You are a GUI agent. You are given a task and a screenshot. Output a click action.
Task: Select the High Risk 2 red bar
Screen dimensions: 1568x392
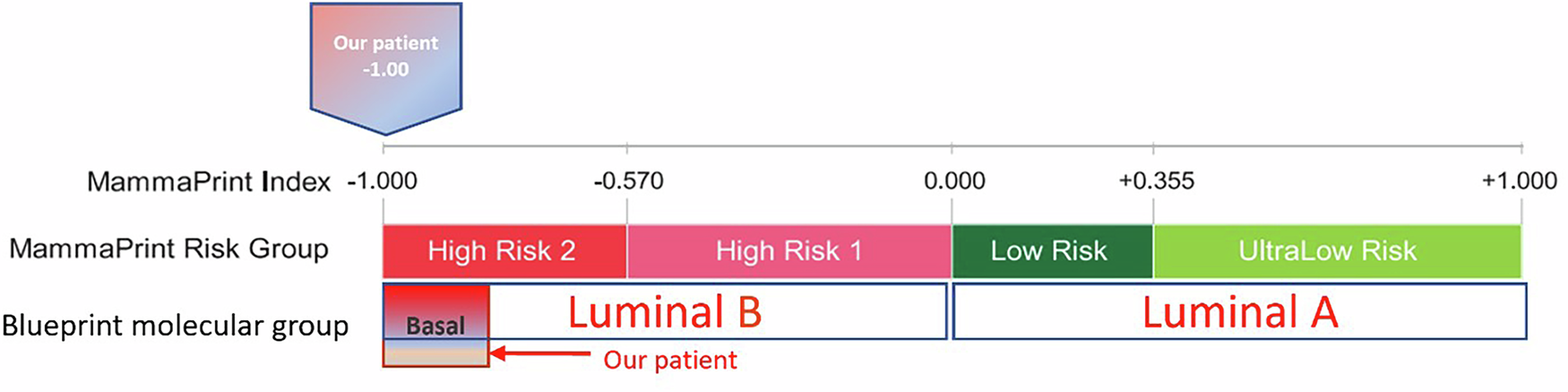click(504, 251)
